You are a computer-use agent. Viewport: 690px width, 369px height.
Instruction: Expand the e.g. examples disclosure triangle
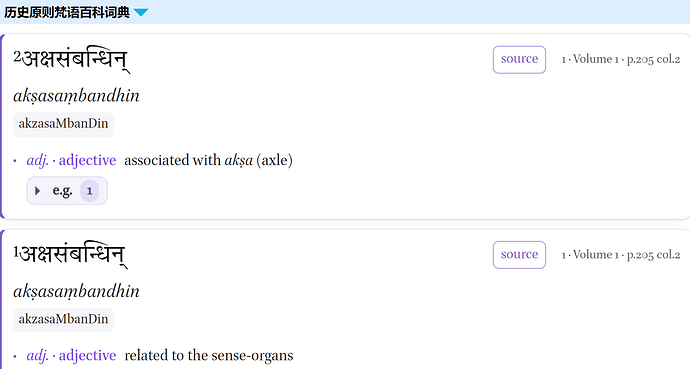(x=37, y=191)
